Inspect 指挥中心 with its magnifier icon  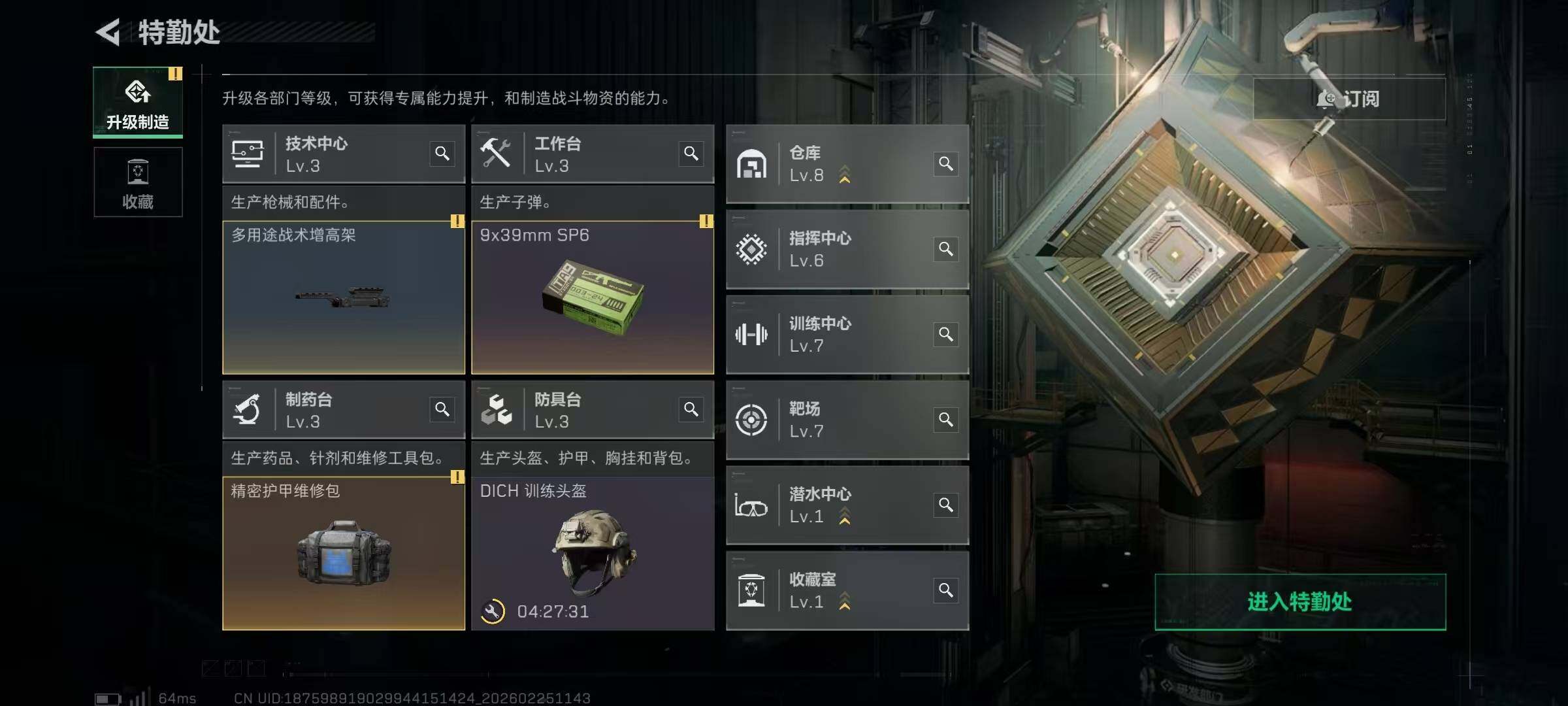(946, 249)
